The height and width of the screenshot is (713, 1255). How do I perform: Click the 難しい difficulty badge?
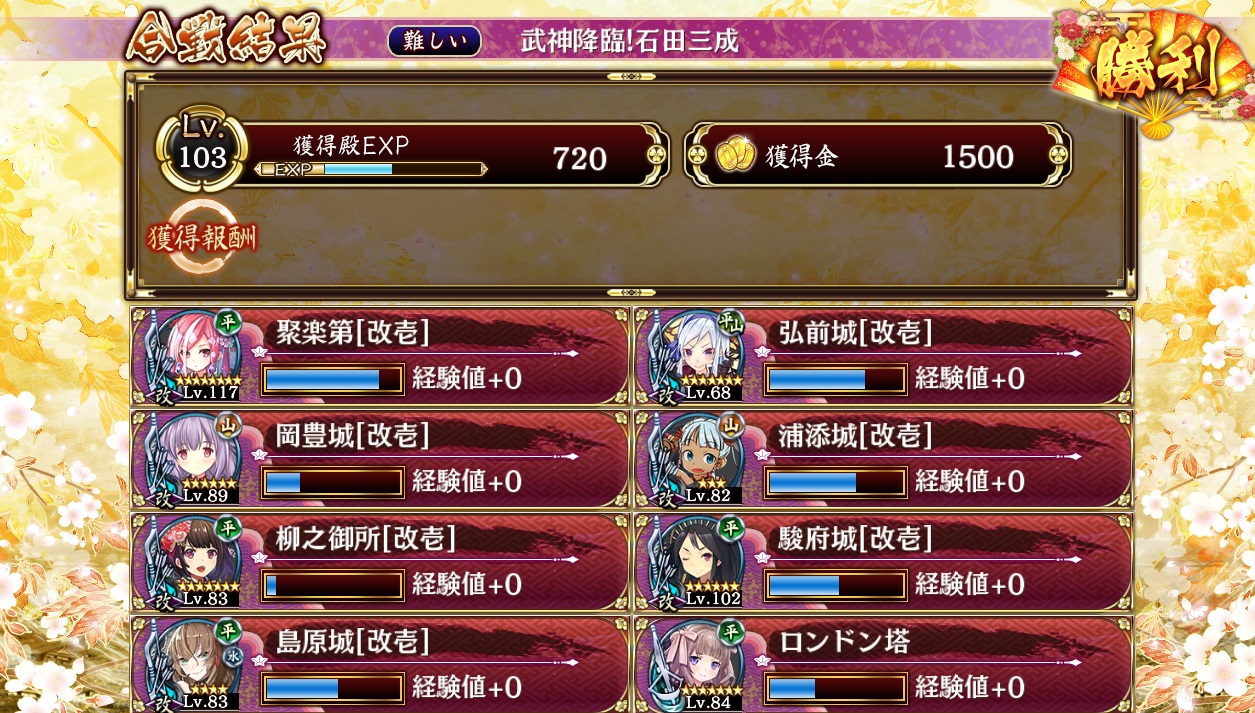tap(434, 41)
